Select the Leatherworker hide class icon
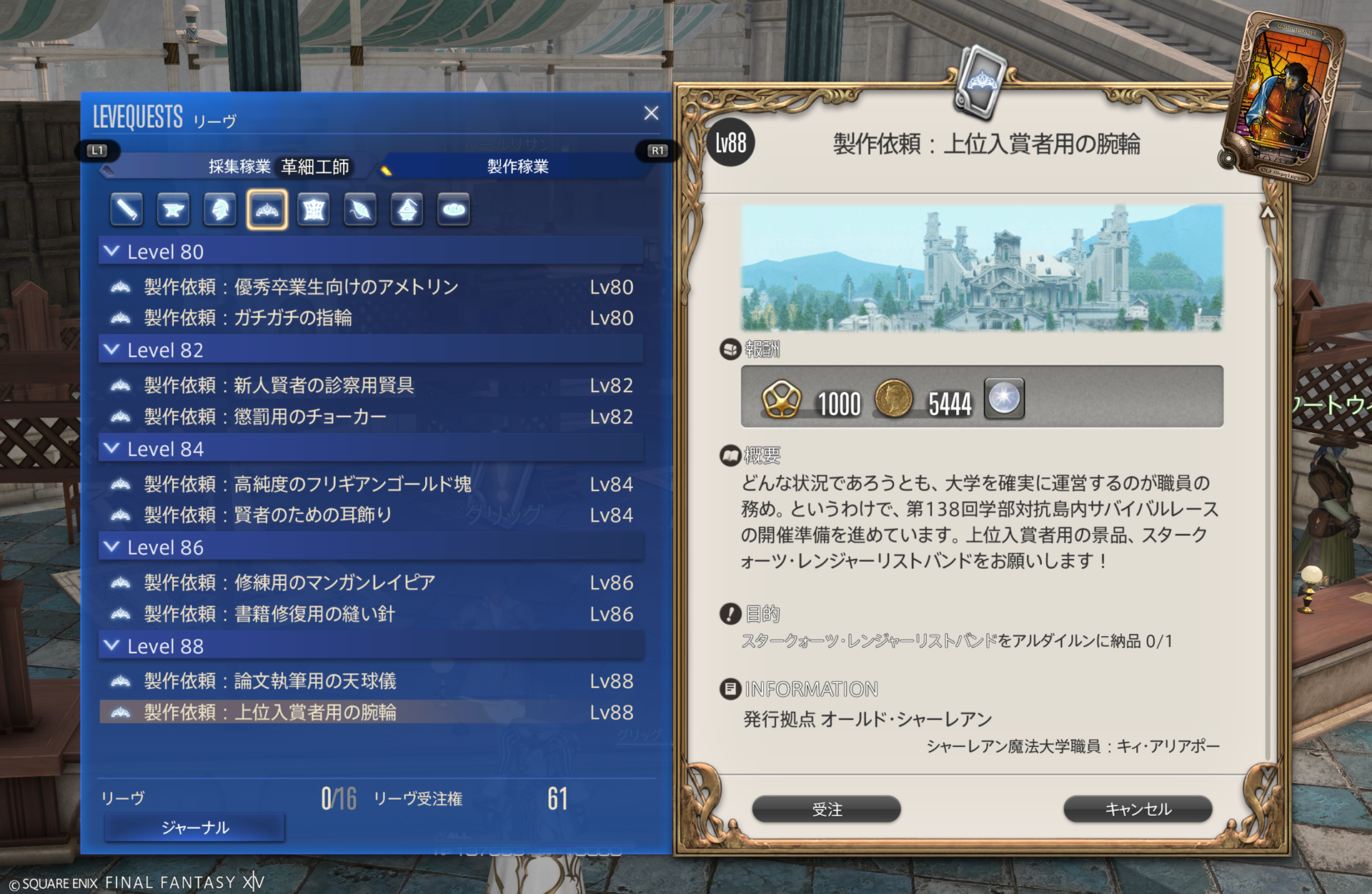Viewport: 1372px width, 894px height. 314,210
